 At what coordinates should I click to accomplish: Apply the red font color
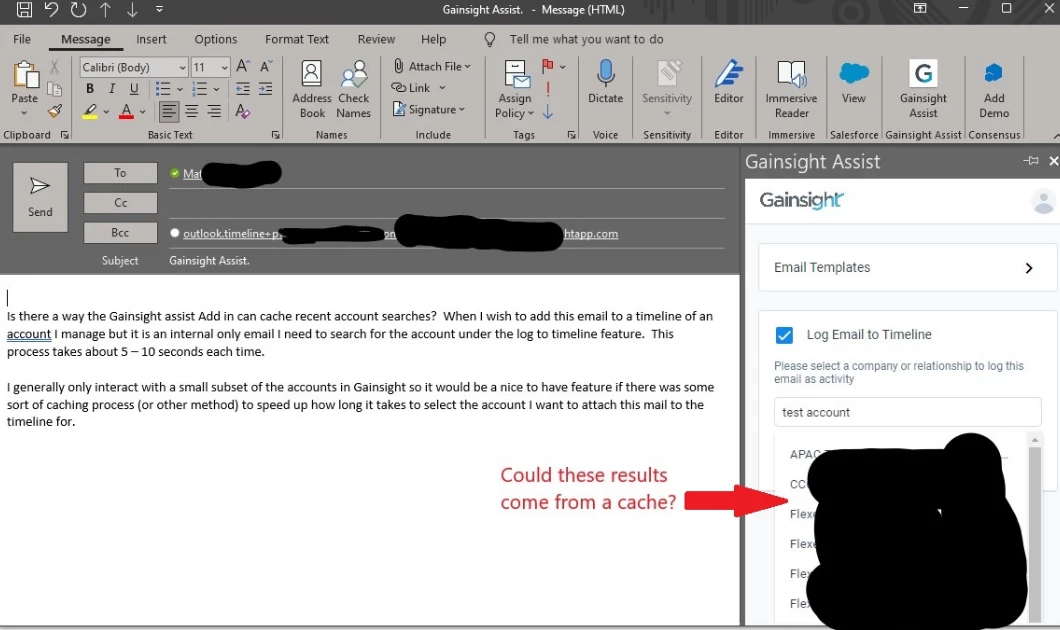pos(126,112)
